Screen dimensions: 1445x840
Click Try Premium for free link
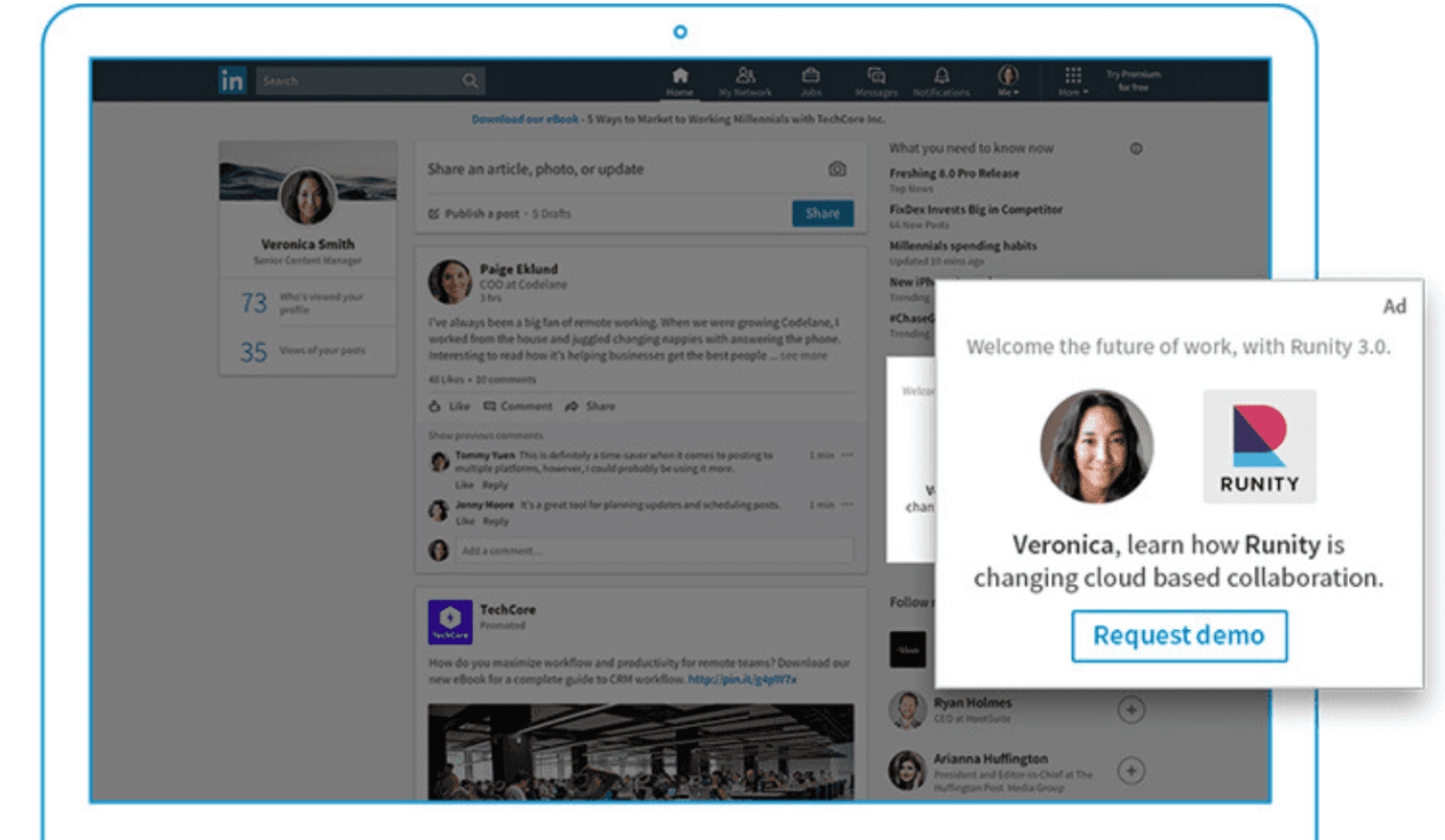(x=1133, y=81)
